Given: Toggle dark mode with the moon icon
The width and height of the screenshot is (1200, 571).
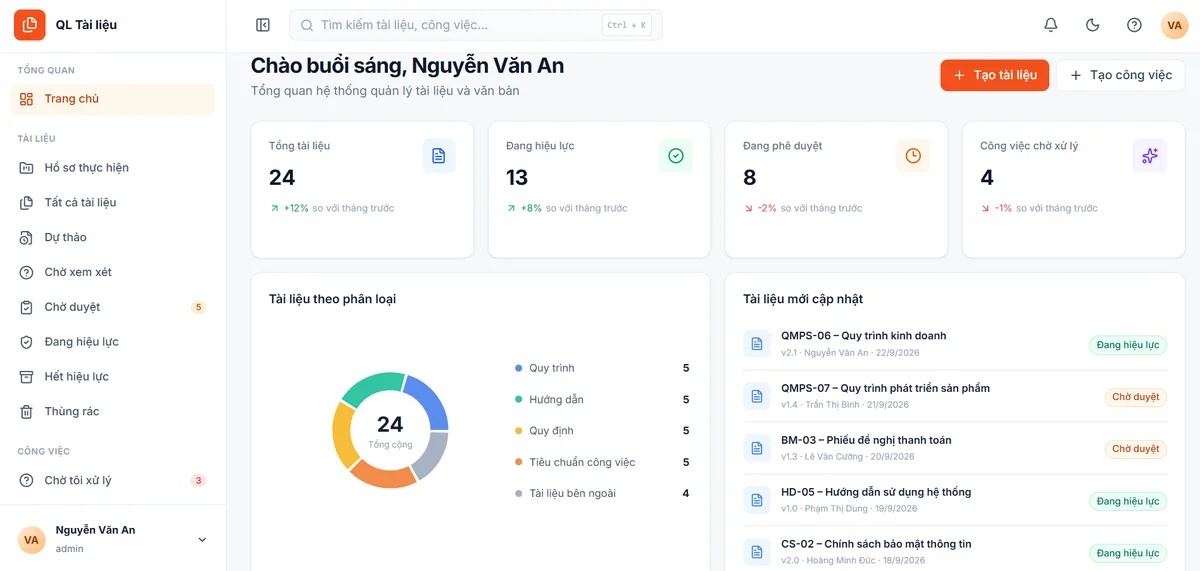Looking at the screenshot, I should pyautogui.click(x=1092, y=25).
